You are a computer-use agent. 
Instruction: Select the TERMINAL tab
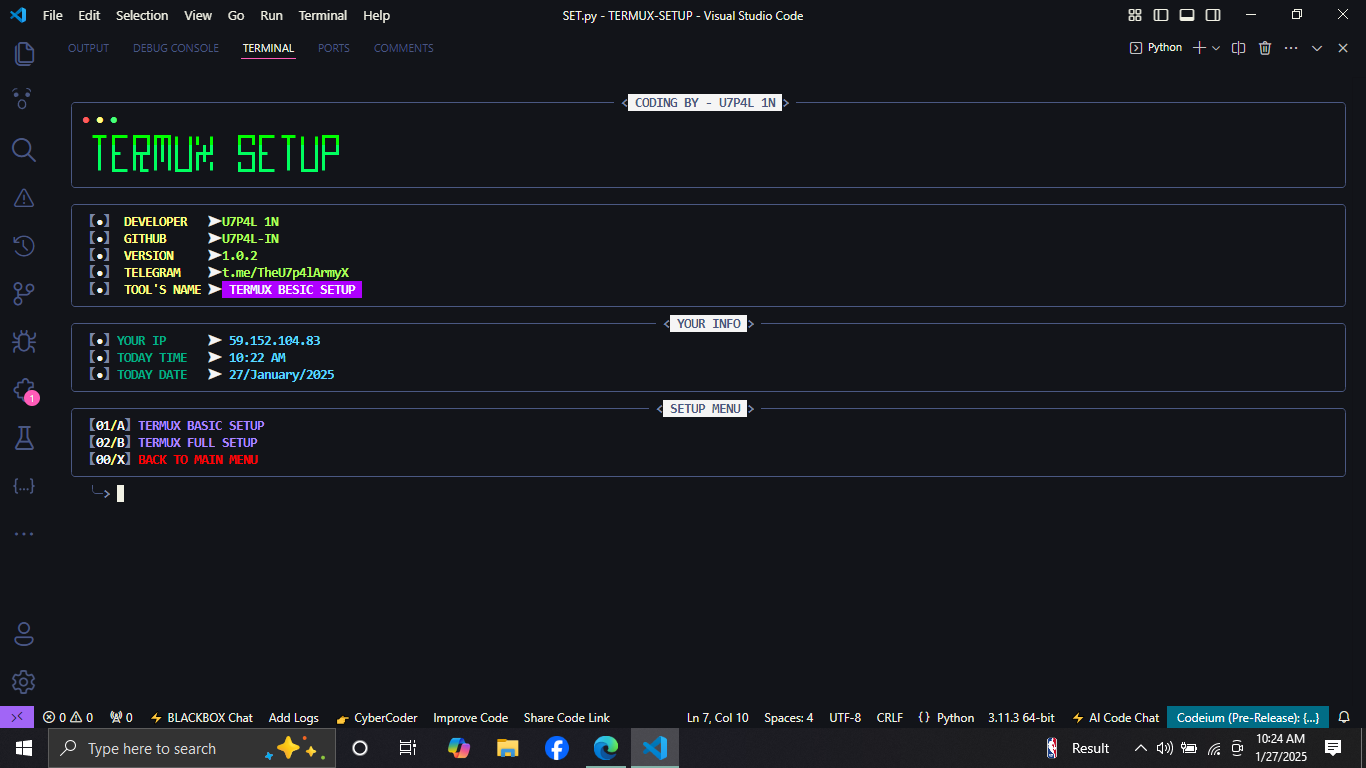click(268, 48)
